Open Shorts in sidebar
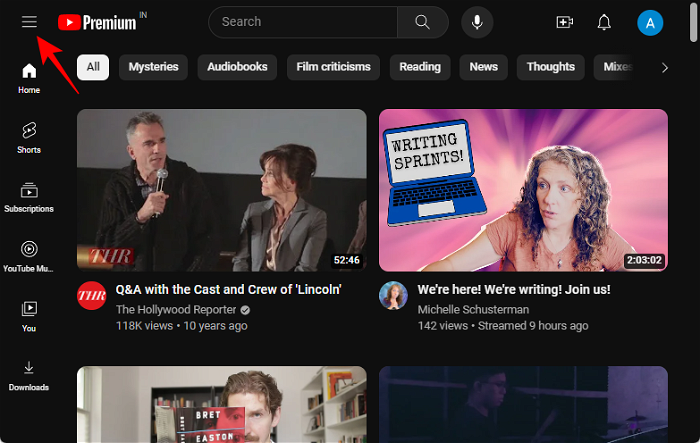This screenshot has width=700, height=443. point(29,138)
